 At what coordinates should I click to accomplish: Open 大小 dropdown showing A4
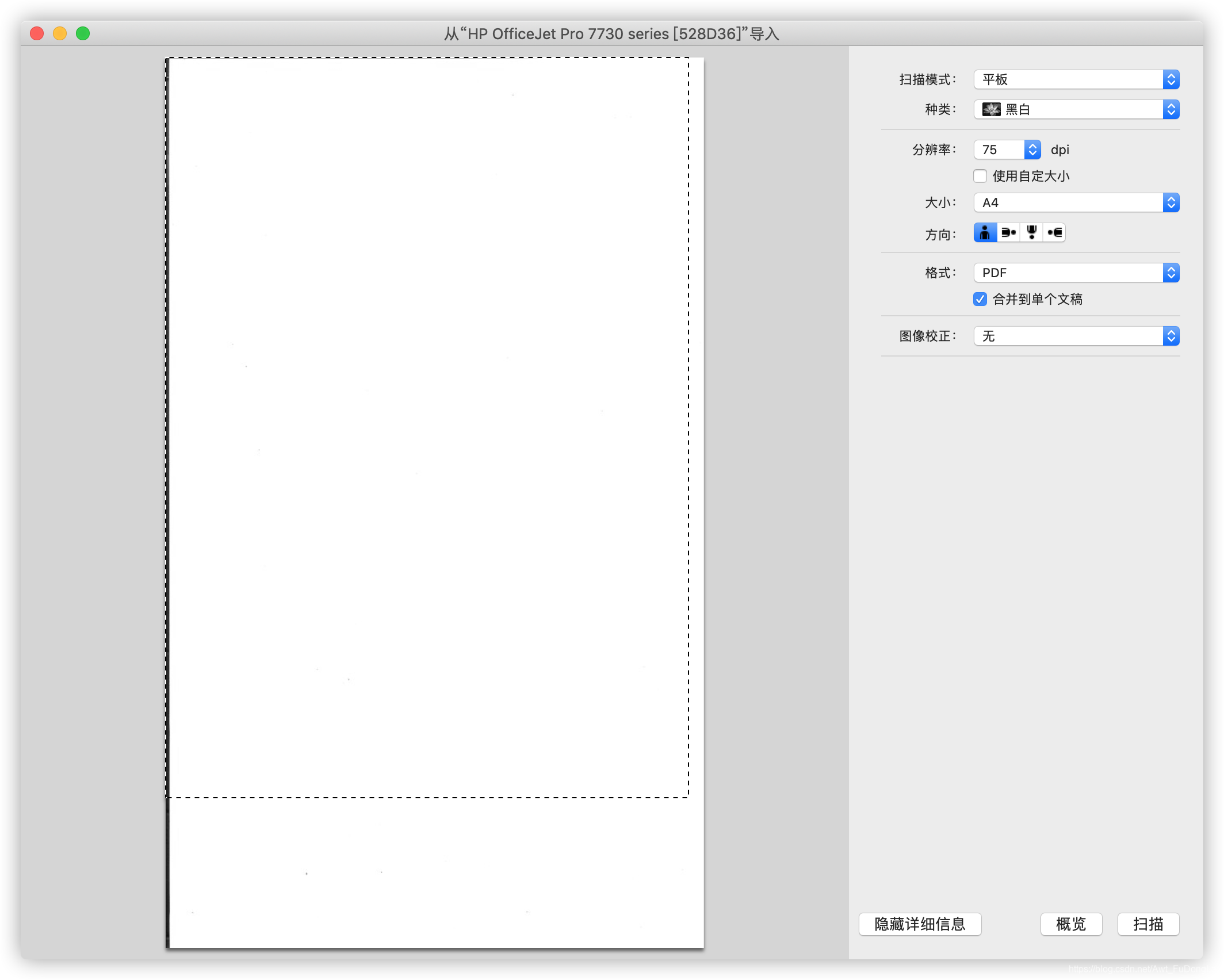point(1076,202)
